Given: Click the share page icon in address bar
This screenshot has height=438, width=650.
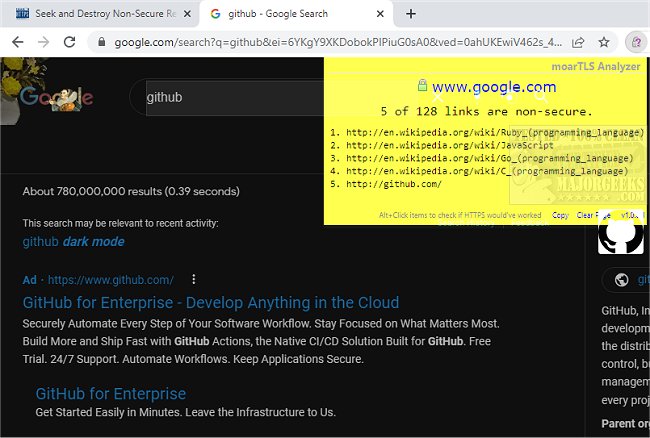Looking at the screenshot, I should click(x=578, y=43).
